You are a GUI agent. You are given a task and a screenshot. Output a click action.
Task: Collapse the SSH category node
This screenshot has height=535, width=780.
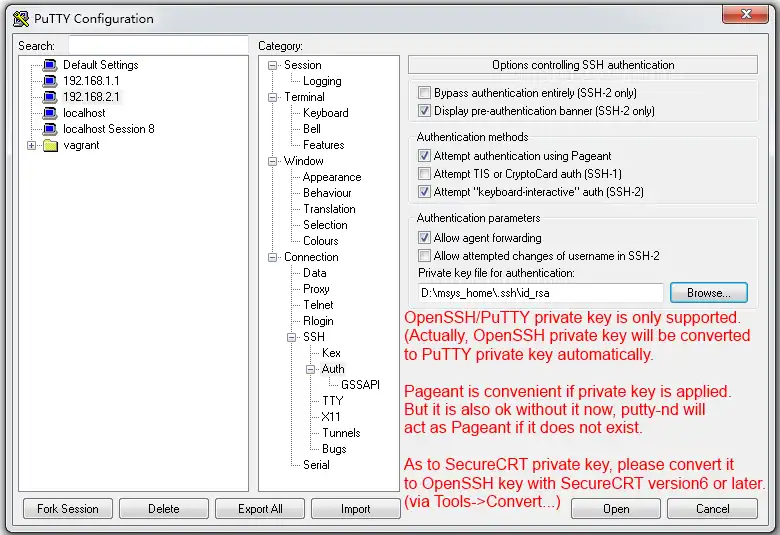point(292,337)
